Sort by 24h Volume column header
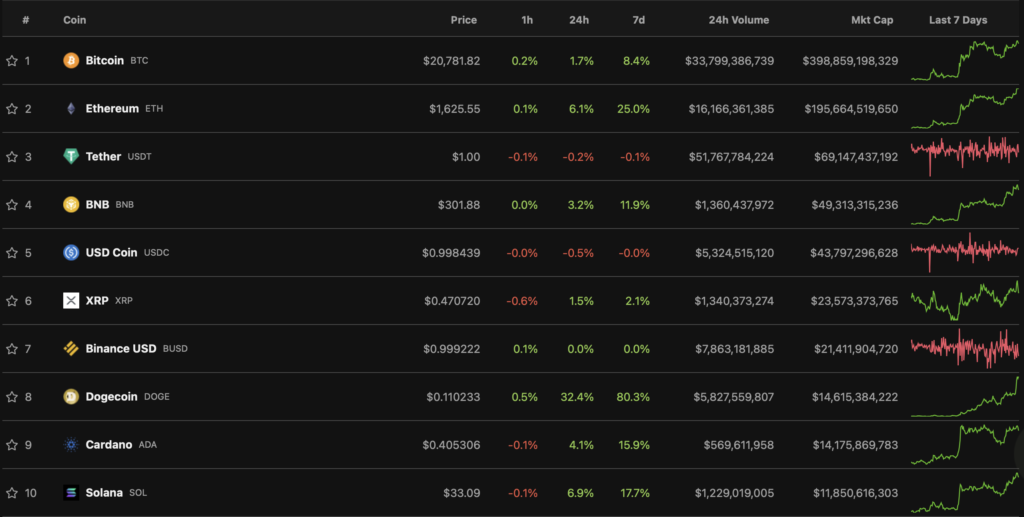This screenshot has height=517, width=1024. click(739, 20)
